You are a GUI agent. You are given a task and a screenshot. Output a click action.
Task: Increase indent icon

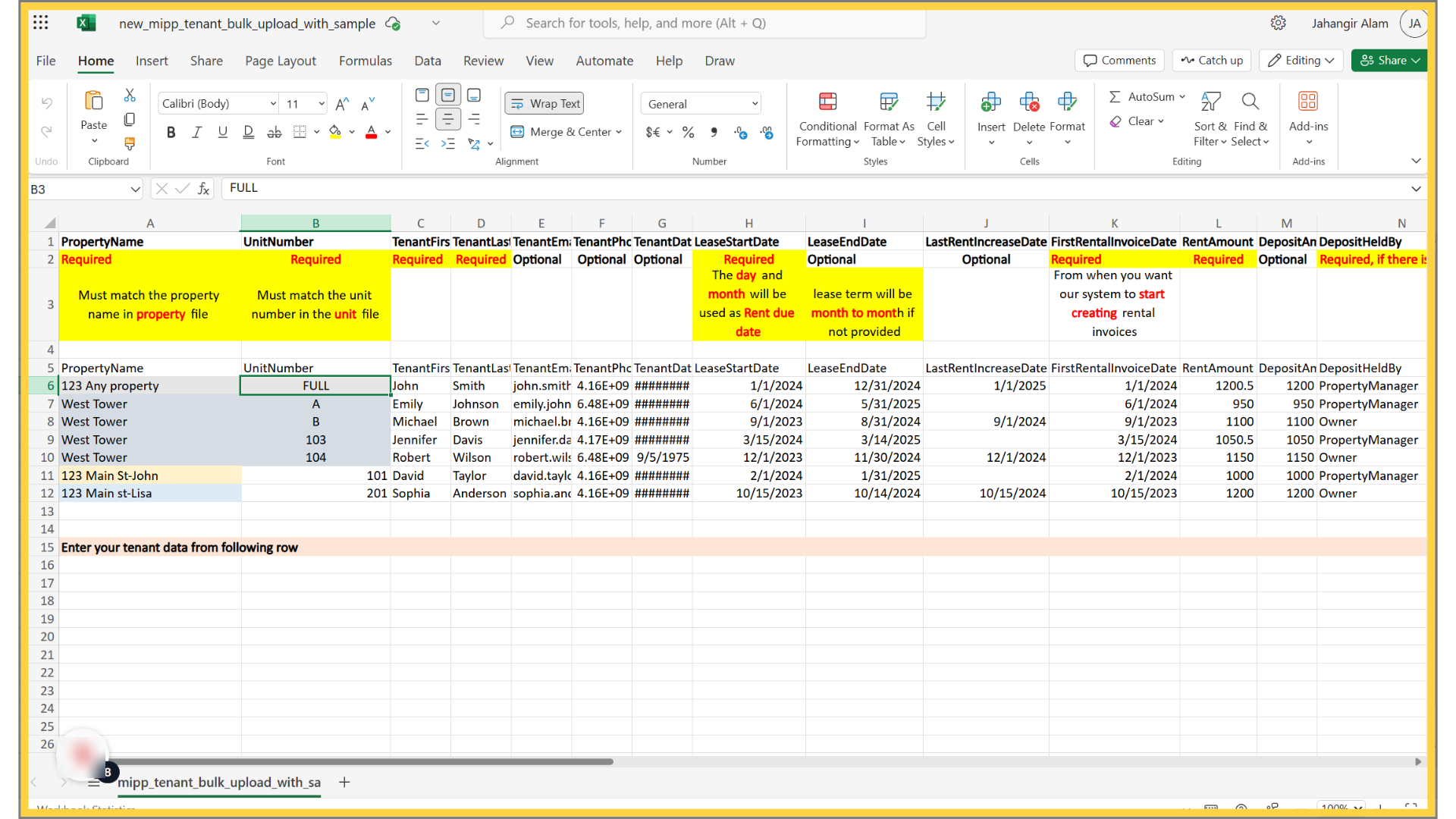tap(448, 143)
